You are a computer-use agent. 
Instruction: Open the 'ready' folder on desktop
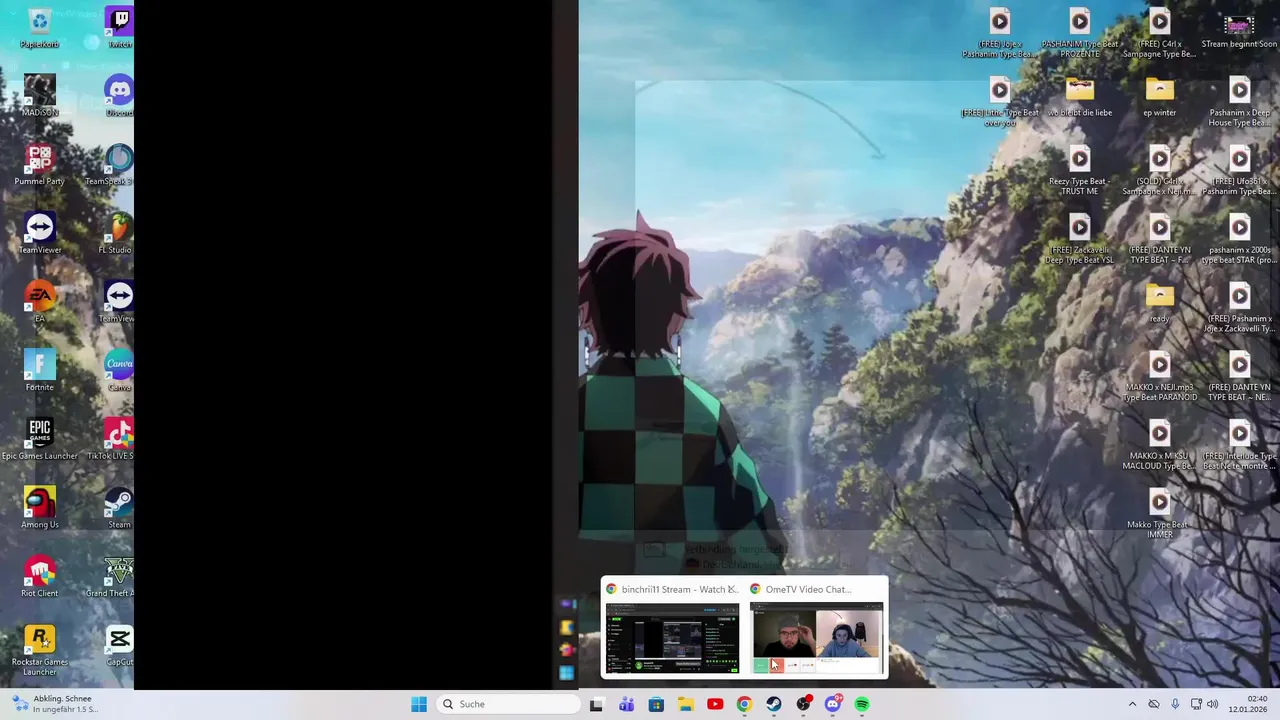click(1160, 303)
